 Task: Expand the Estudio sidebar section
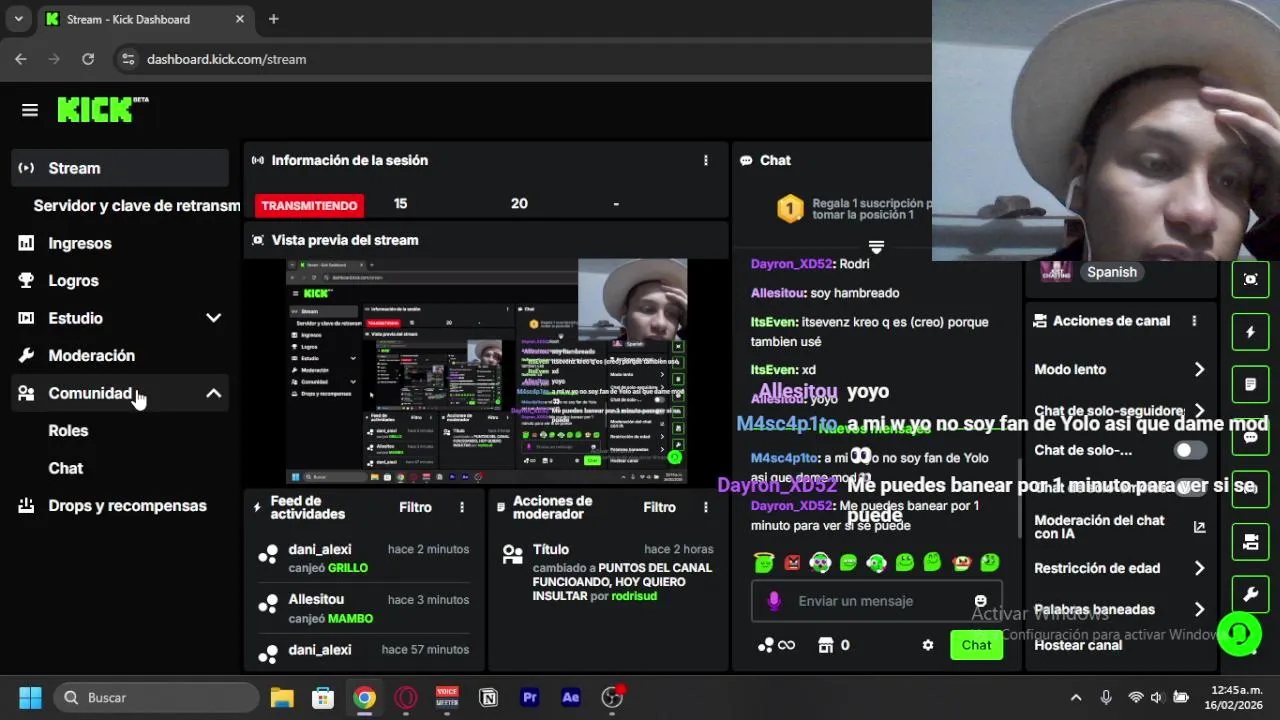[213, 318]
